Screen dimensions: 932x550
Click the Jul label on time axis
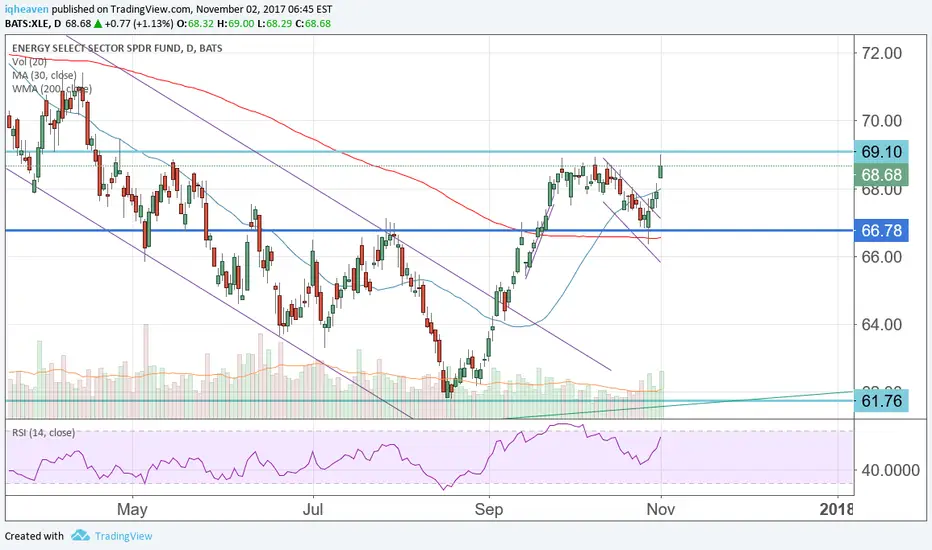pos(313,510)
